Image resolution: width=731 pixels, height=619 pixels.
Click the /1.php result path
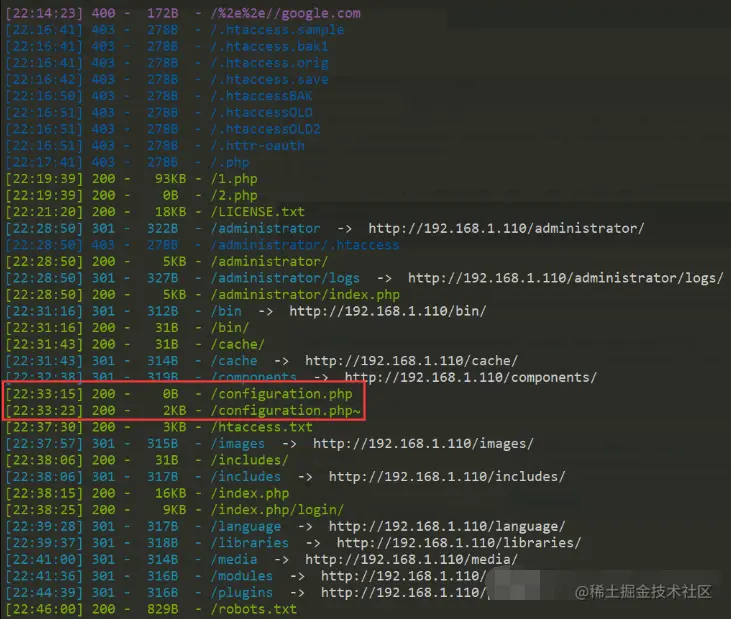234,179
